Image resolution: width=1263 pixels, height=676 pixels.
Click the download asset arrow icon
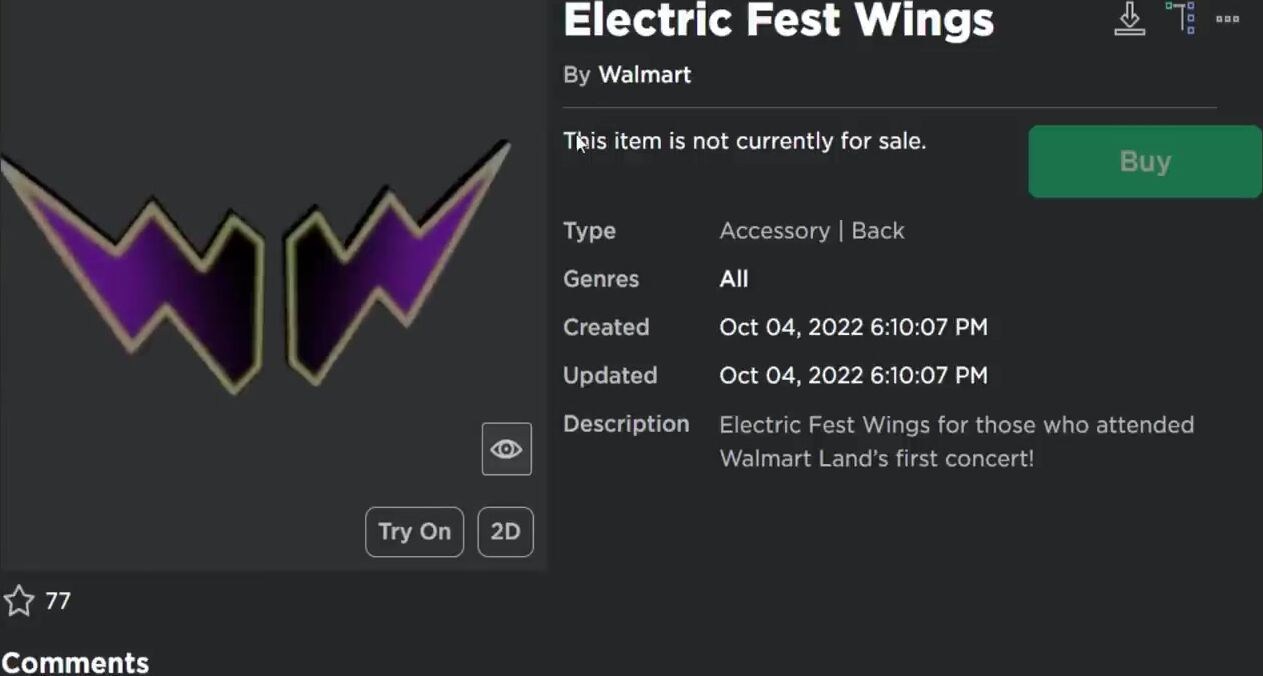click(1130, 19)
